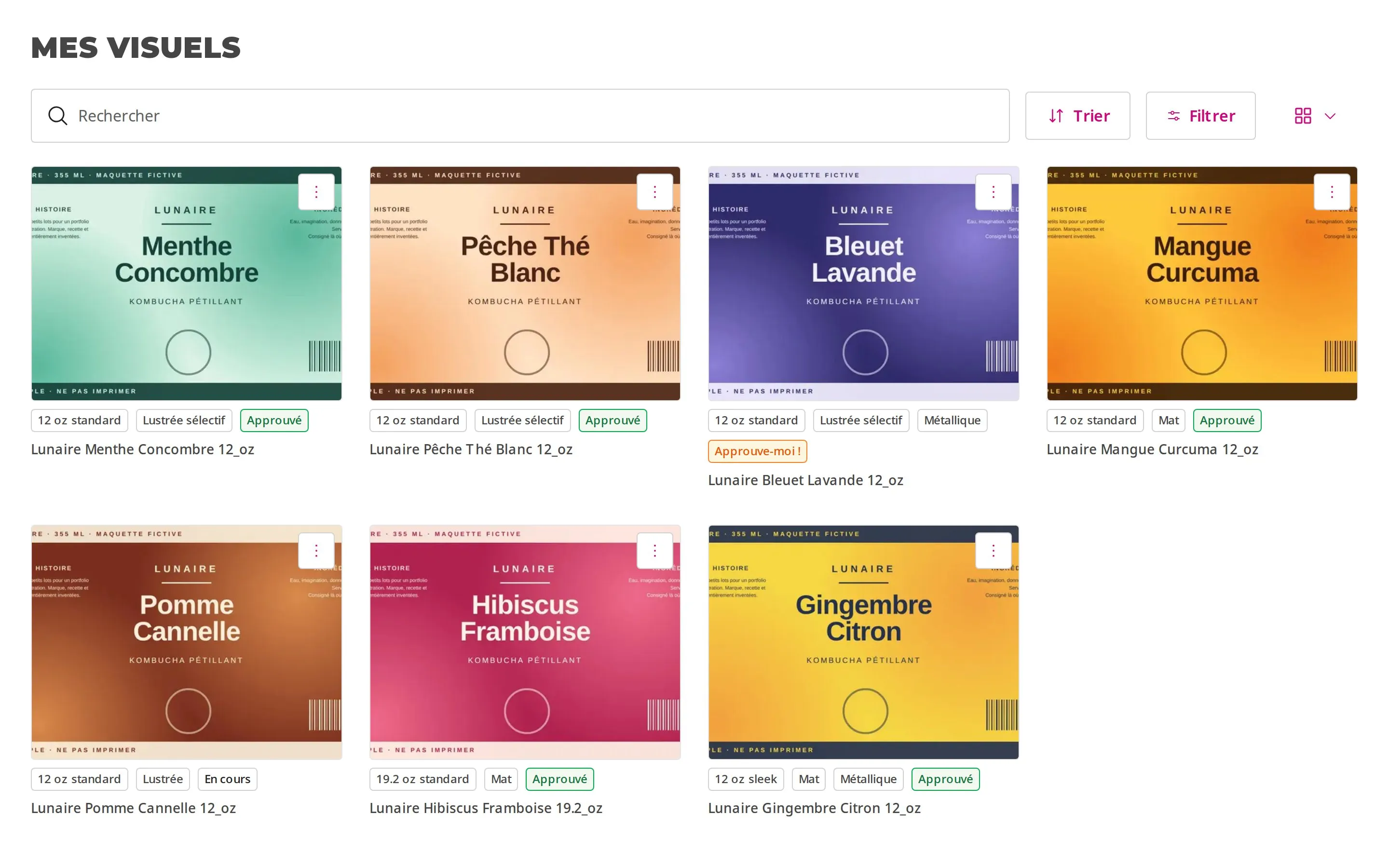1389x868 pixels.
Task: Open the Hibiscus Framboise label thumbnail
Action: 525,642
